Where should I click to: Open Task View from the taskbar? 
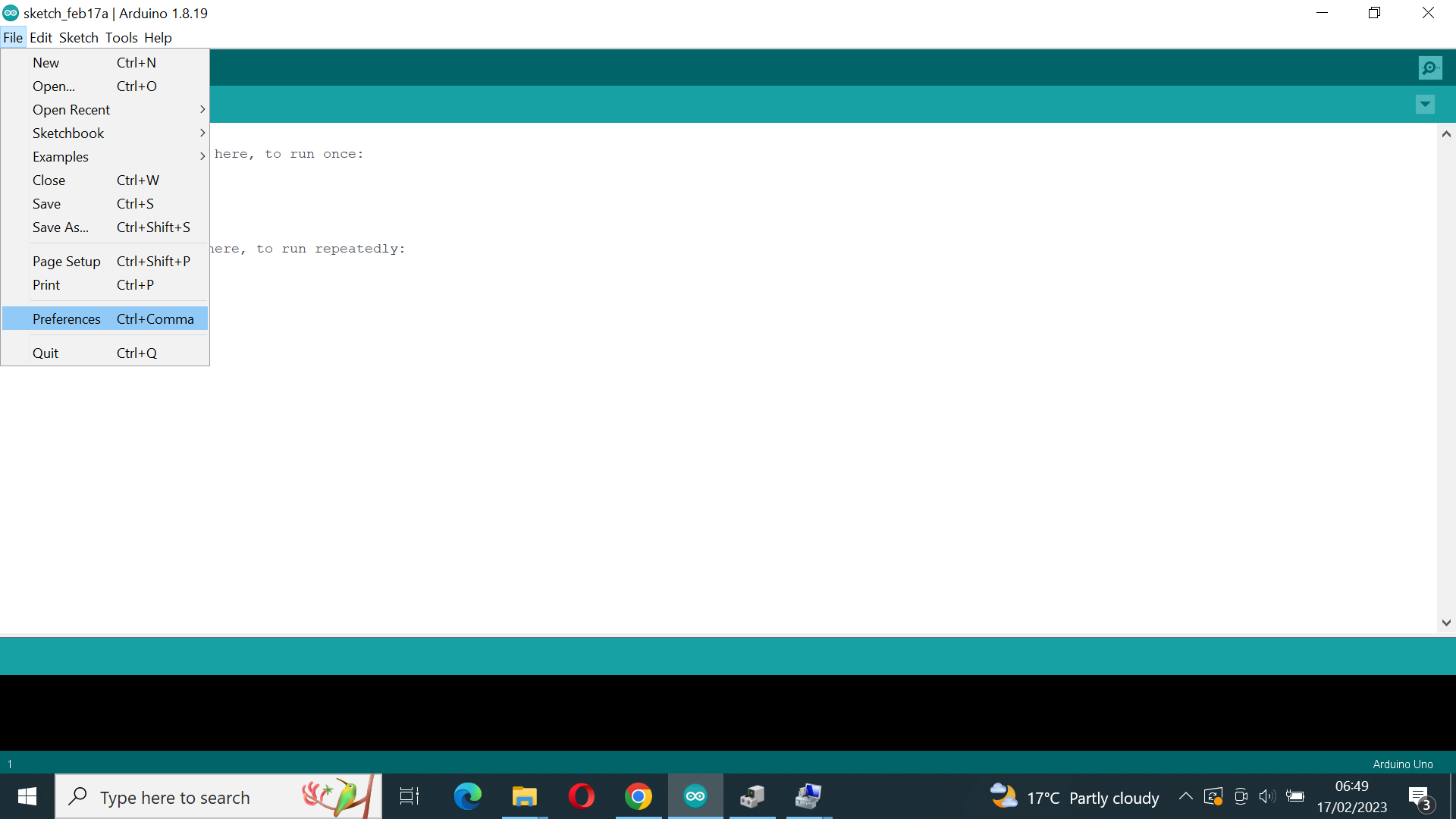[408, 796]
